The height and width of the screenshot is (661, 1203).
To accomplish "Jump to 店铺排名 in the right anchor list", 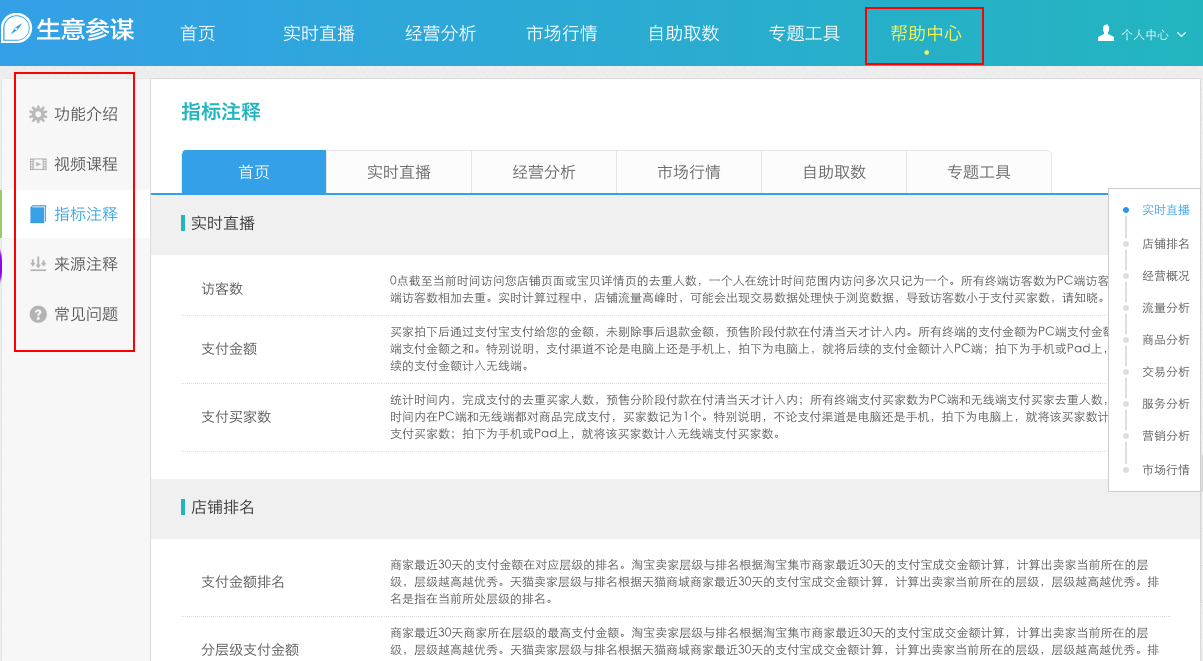I will click(x=1166, y=243).
